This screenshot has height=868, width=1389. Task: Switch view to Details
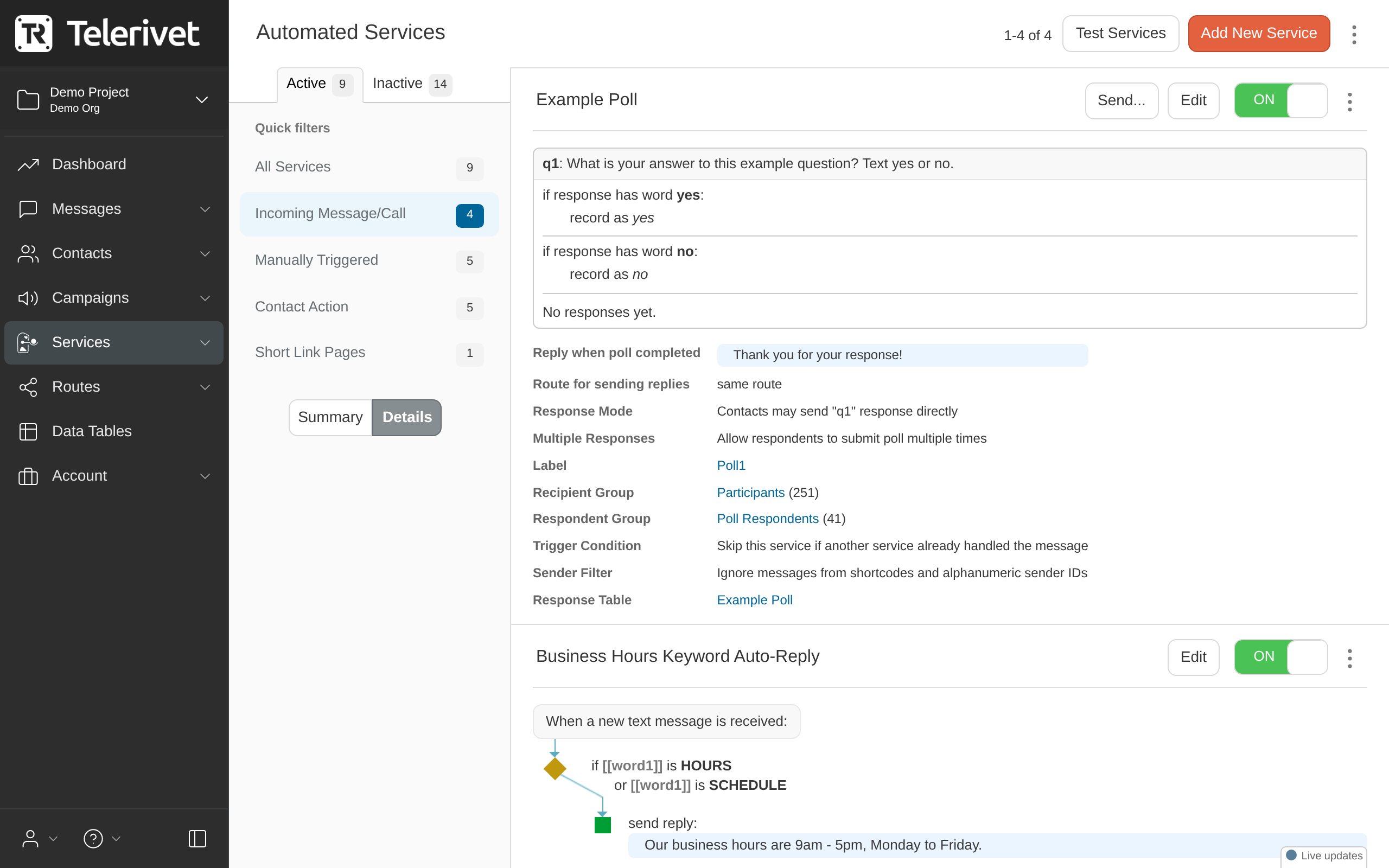(407, 417)
